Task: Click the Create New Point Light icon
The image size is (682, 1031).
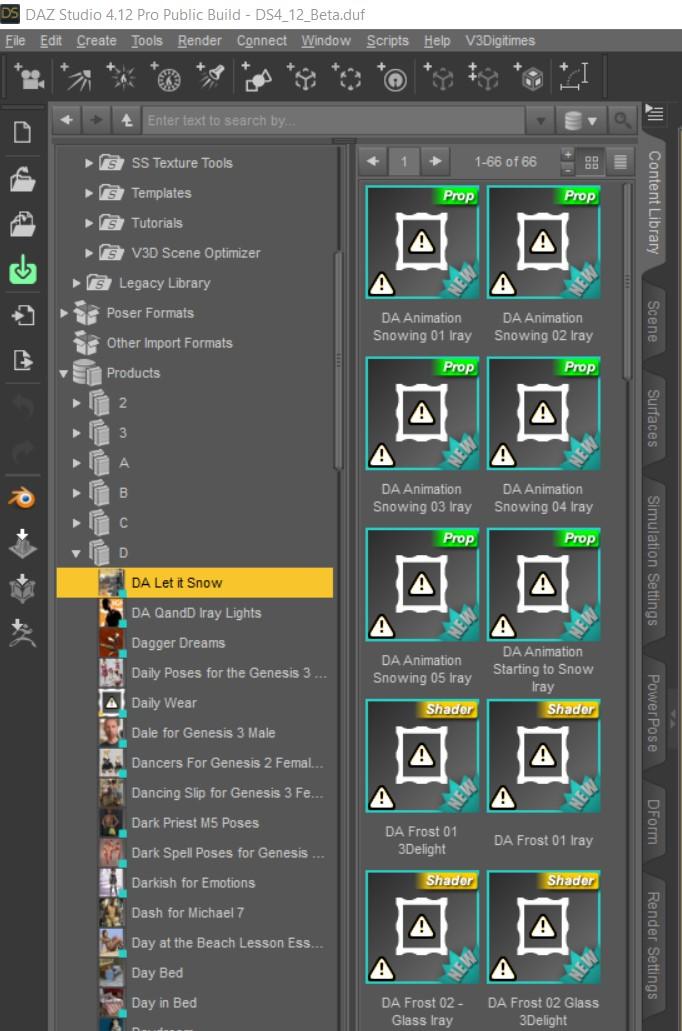Action: (x=121, y=77)
